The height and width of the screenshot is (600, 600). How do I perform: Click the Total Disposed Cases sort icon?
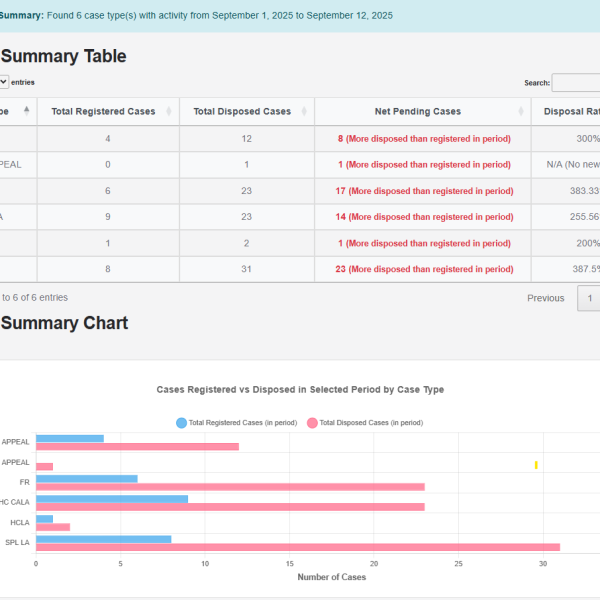pos(304,111)
